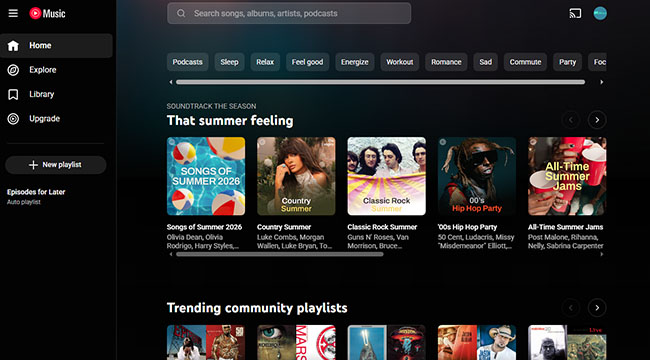Select the Feel good chip

pos(307,62)
